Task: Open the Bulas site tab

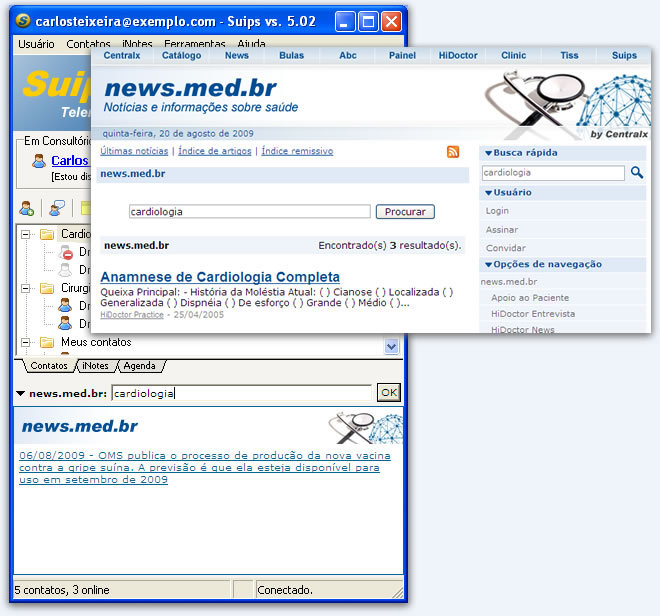Action: tap(292, 55)
